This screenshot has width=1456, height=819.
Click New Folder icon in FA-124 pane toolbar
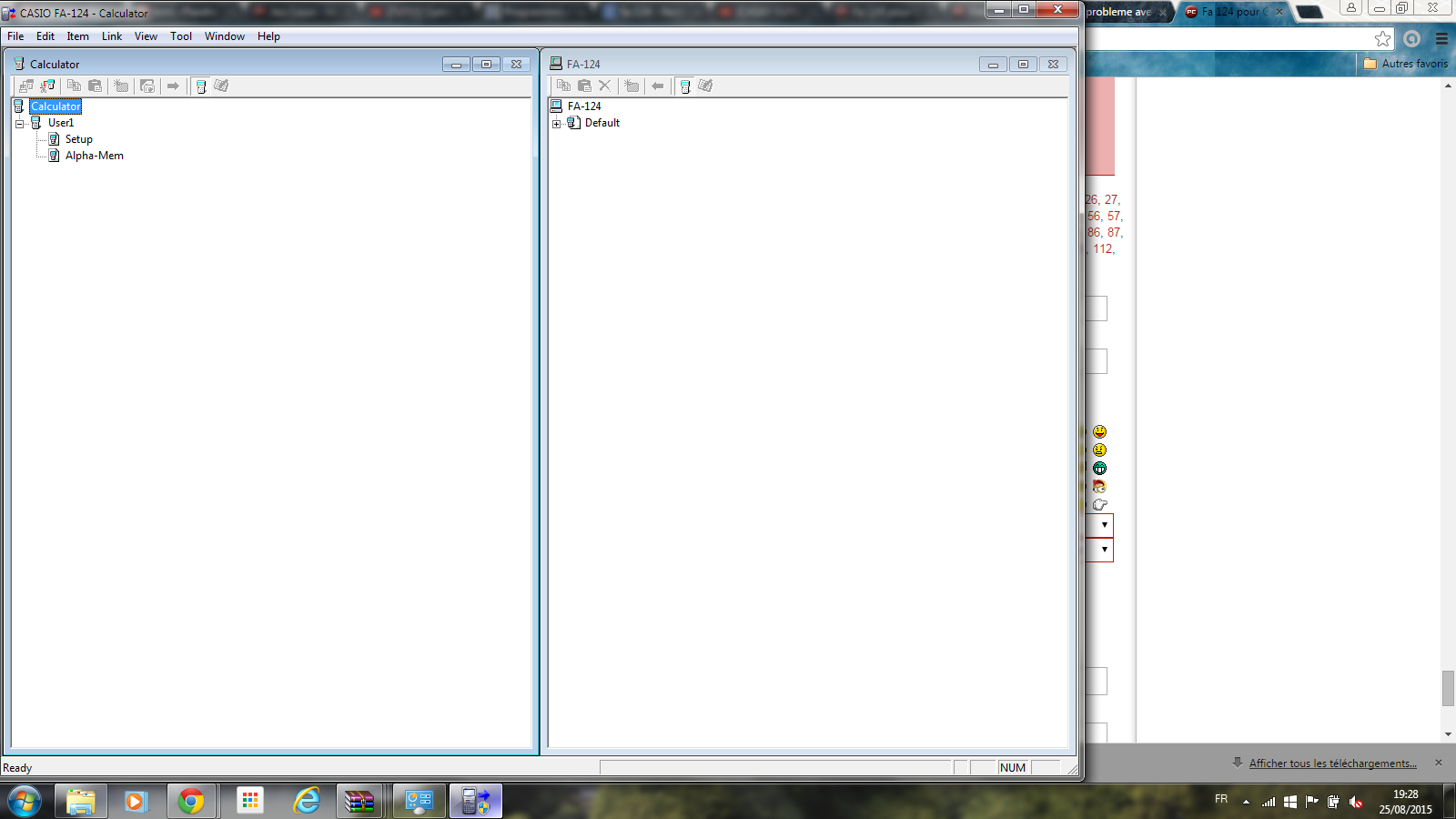(x=632, y=86)
